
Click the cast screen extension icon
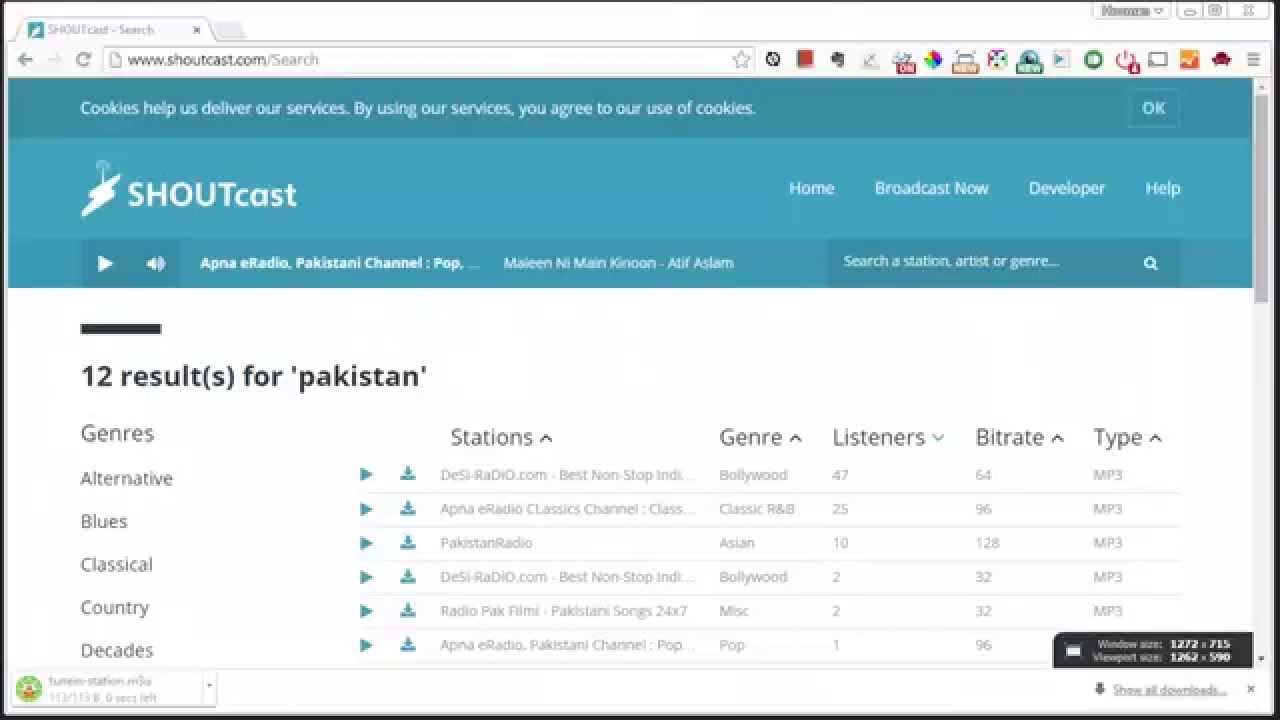[x=1157, y=60]
